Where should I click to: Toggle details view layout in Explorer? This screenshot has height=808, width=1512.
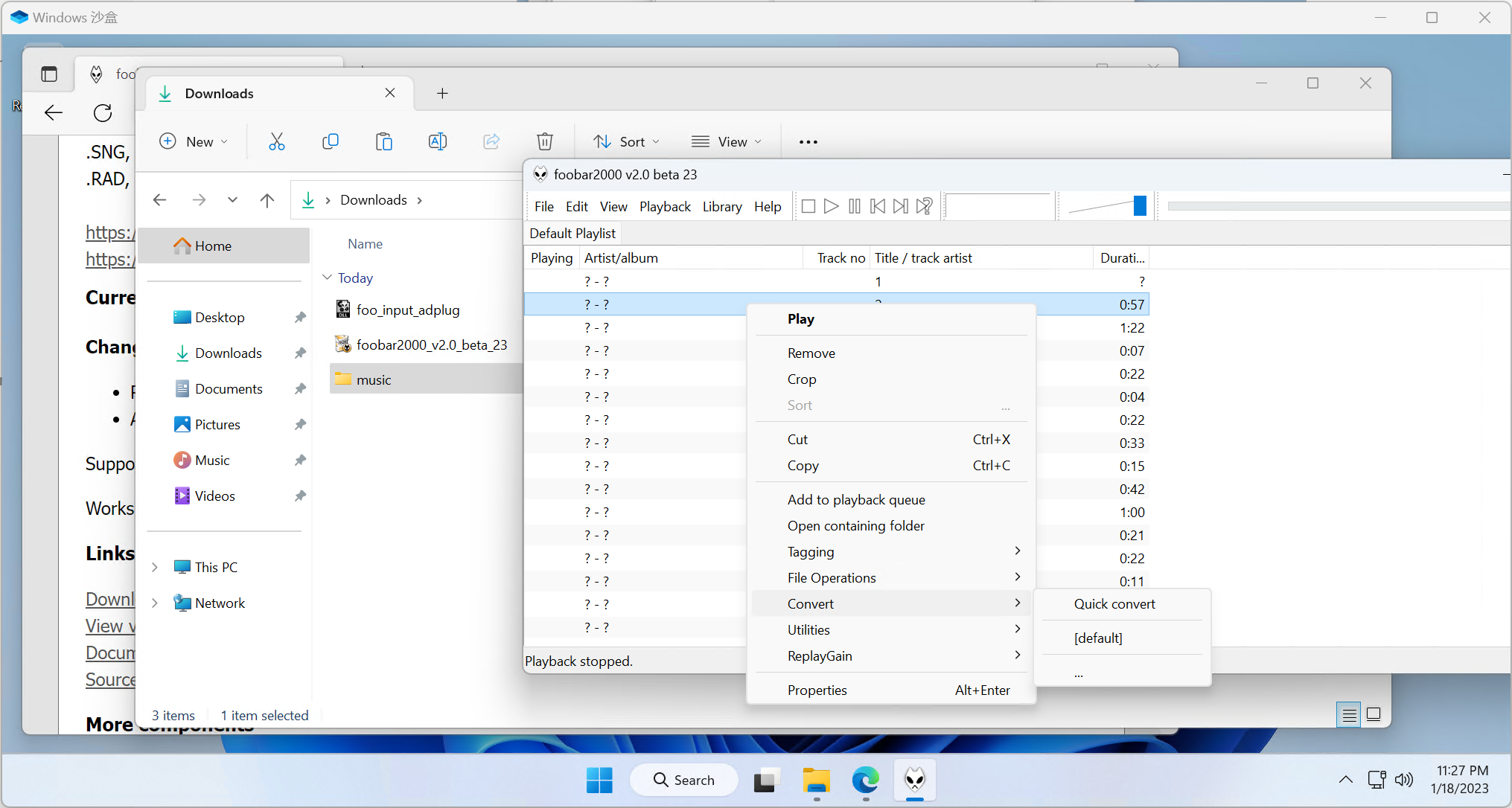[x=1349, y=715]
